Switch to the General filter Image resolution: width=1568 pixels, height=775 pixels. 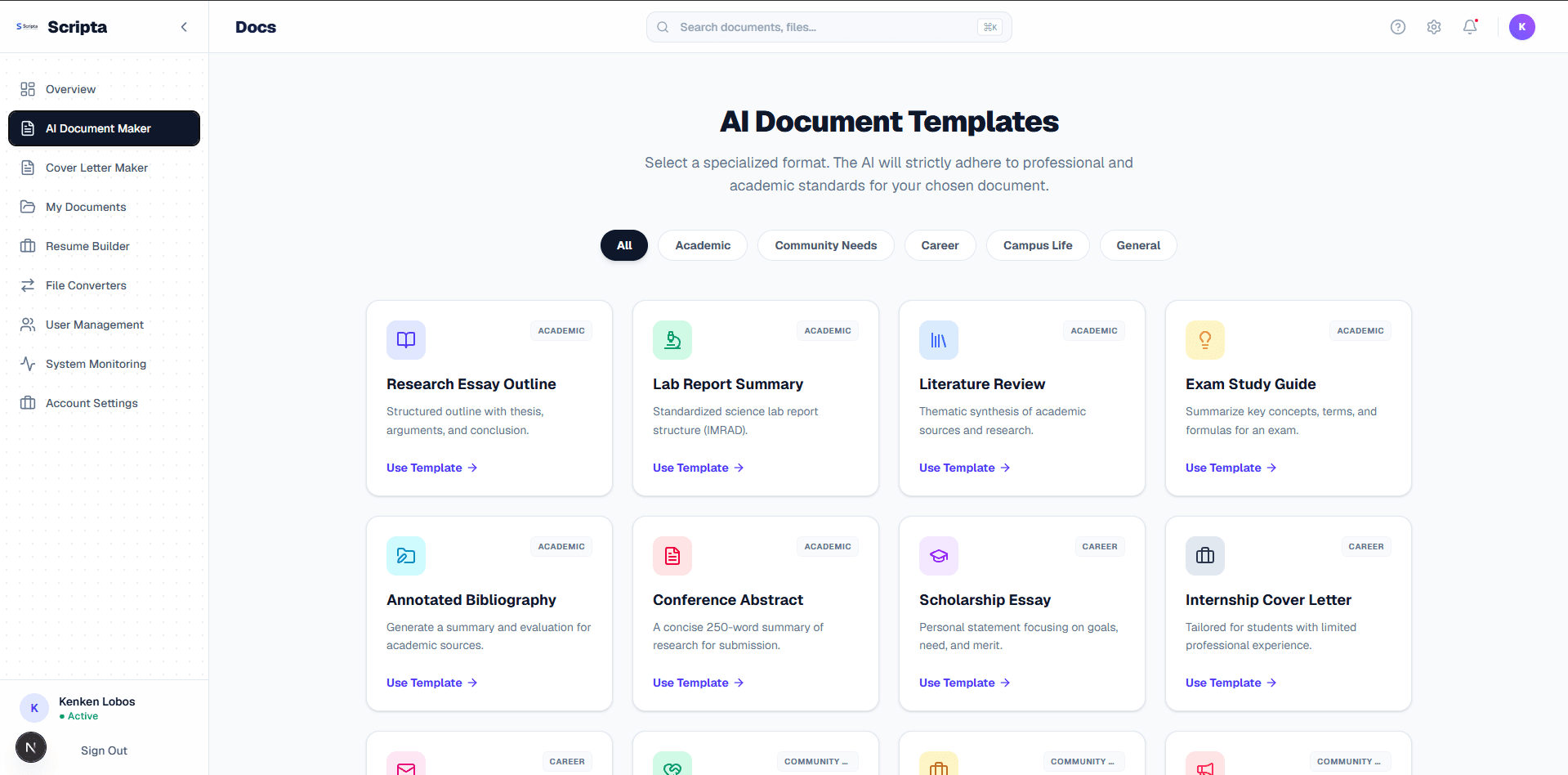pyautogui.click(x=1138, y=245)
